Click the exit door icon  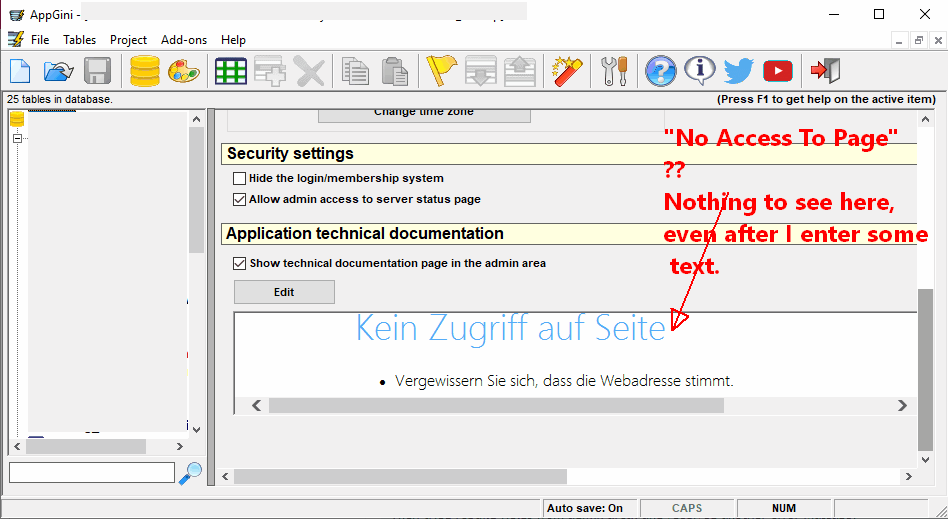coord(825,71)
